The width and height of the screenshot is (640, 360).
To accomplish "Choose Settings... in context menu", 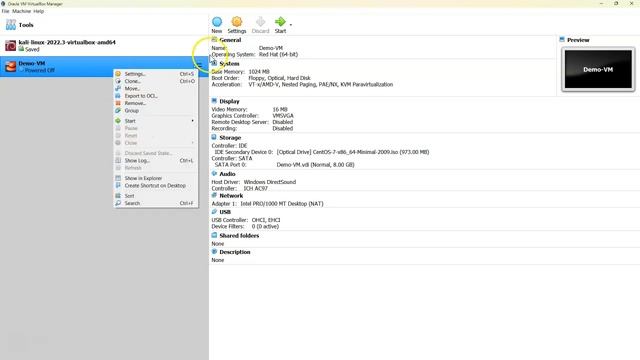I will click(x=156, y=74).
